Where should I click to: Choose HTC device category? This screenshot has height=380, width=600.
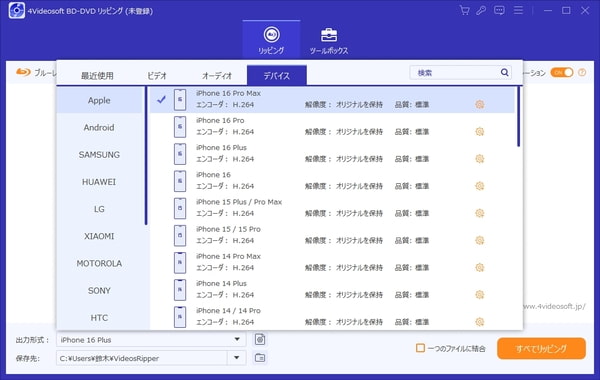click(99, 318)
